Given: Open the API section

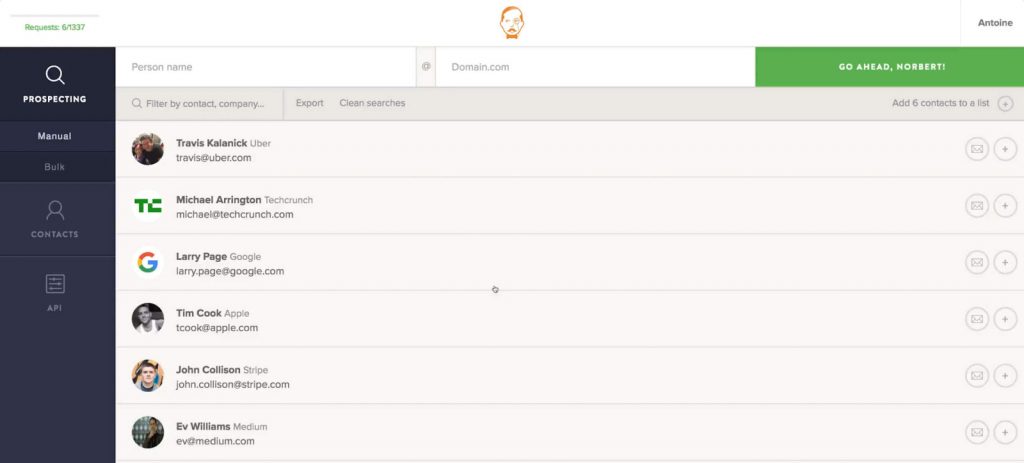Looking at the screenshot, I should pyautogui.click(x=55, y=292).
